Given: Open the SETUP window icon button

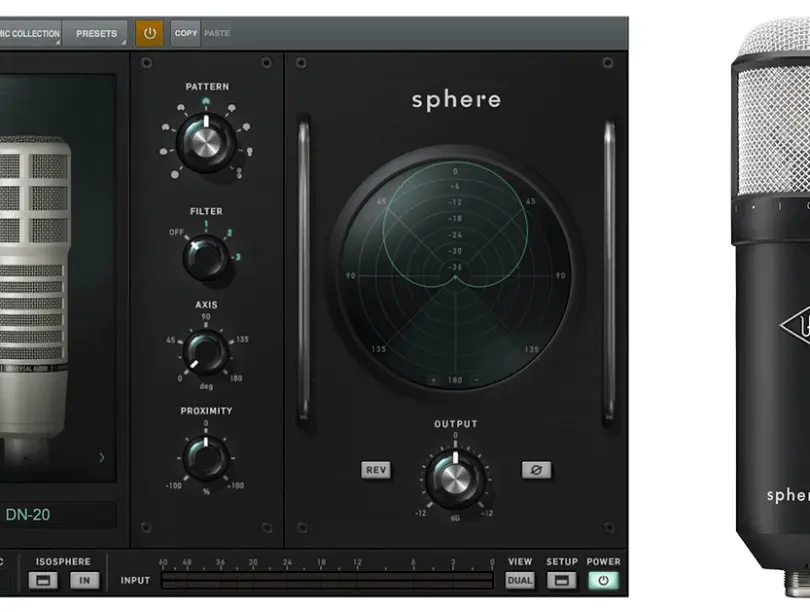Looking at the screenshot, I should coord(561,580).
